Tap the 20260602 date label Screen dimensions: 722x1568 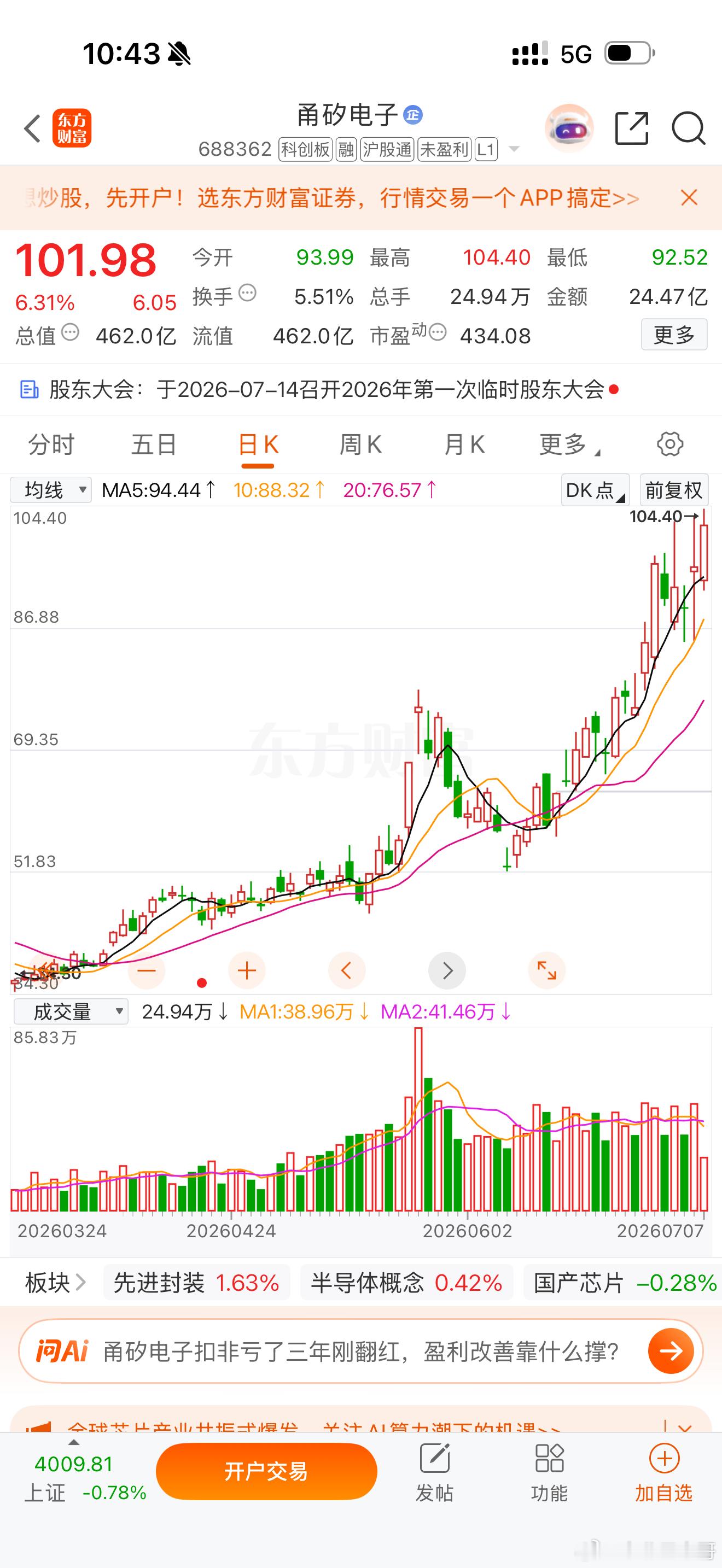point(468,1231)
